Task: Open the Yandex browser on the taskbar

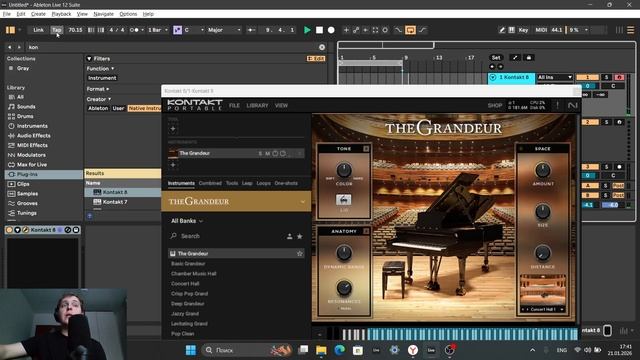Action: pos(413,350)
